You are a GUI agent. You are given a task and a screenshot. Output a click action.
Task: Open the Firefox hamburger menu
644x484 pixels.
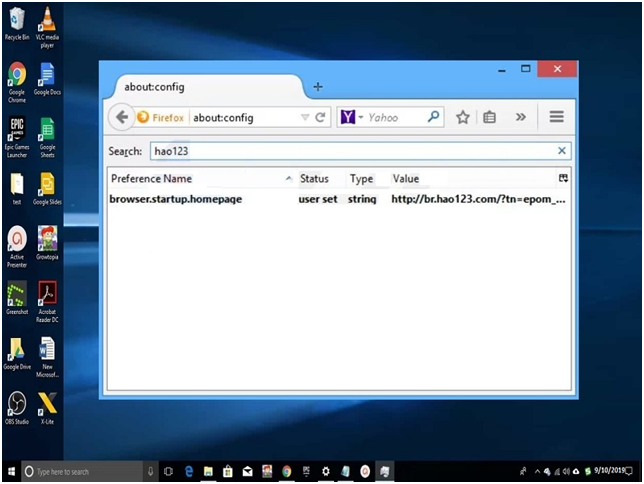(557, 117)
